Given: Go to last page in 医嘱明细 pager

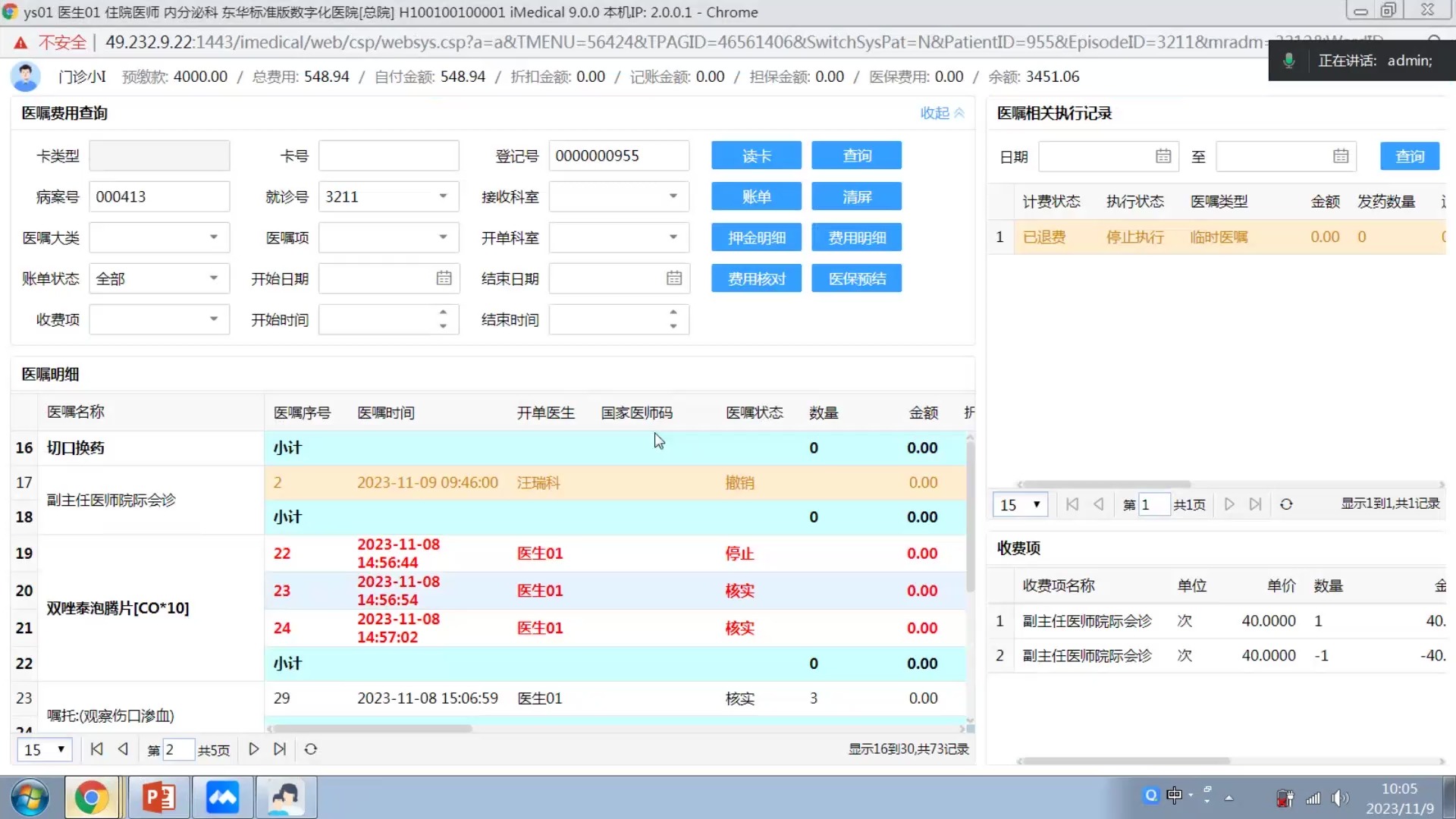Looking at the screenshot, I should [x=280, y=749].
